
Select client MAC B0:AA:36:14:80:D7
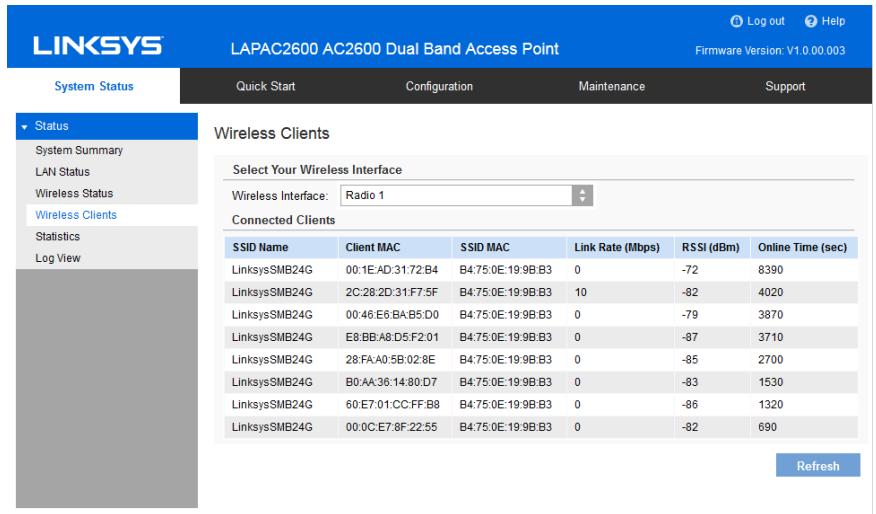pyautogui.click(x=391, y=382)
